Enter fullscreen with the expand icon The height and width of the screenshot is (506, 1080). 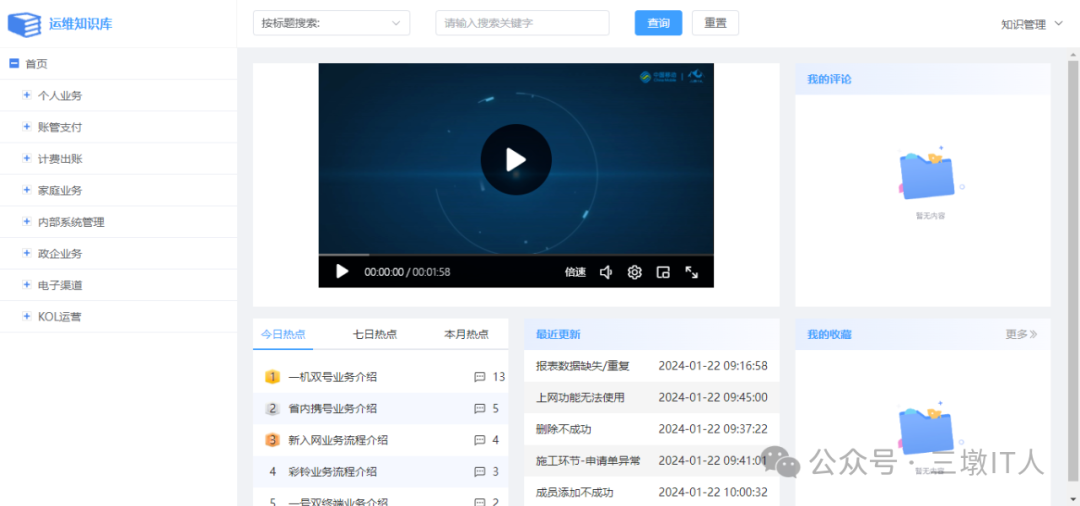[692, 273]
